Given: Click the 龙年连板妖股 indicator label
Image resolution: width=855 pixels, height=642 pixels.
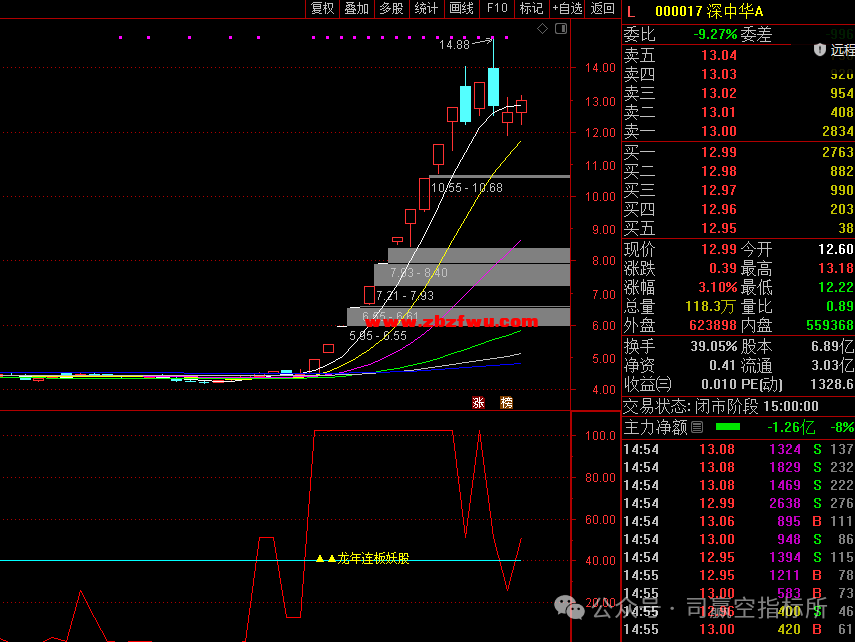Looking at the screenshot, I should (x=374, y=559).
